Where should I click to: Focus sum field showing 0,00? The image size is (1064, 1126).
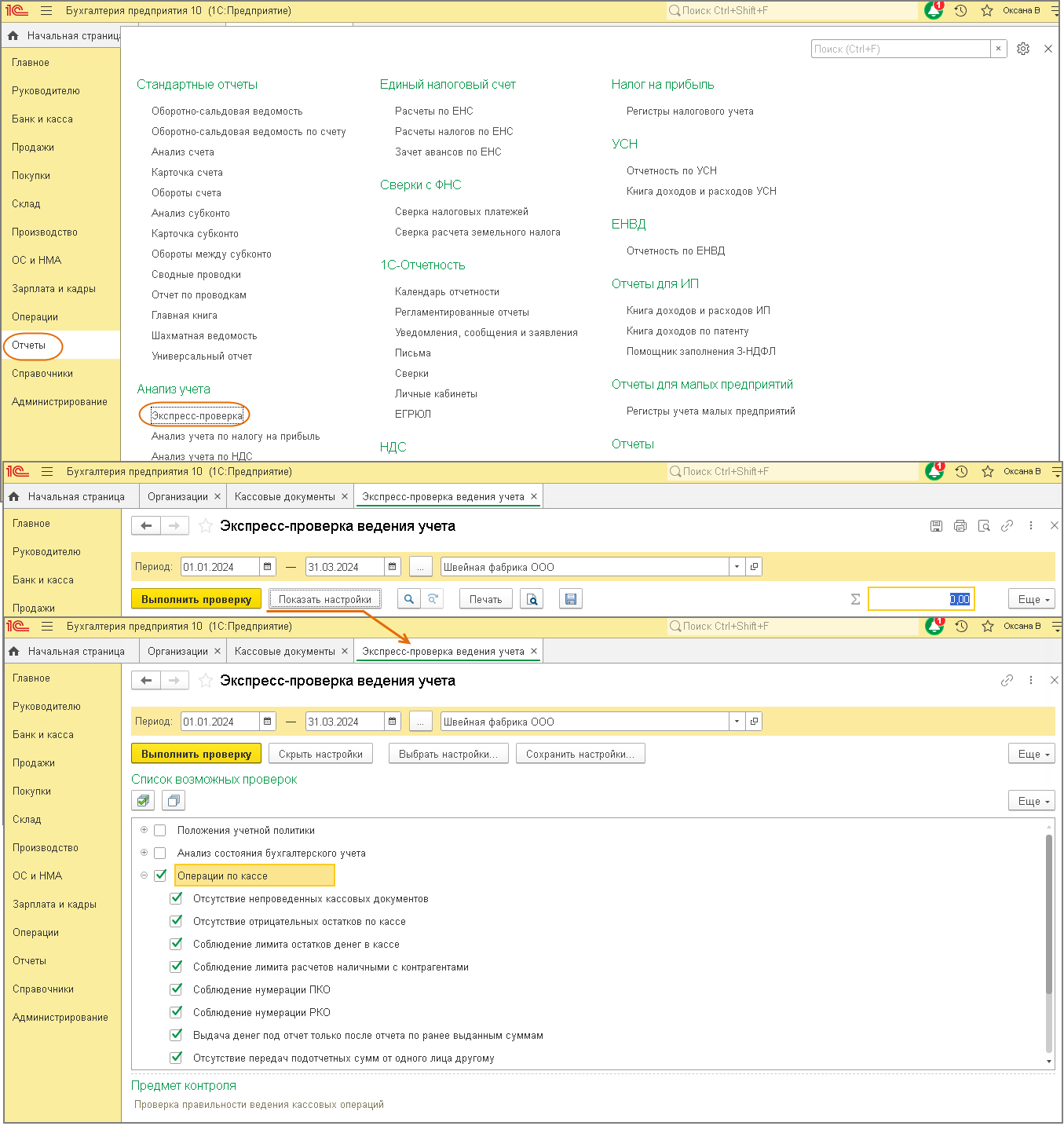(921, 599)
